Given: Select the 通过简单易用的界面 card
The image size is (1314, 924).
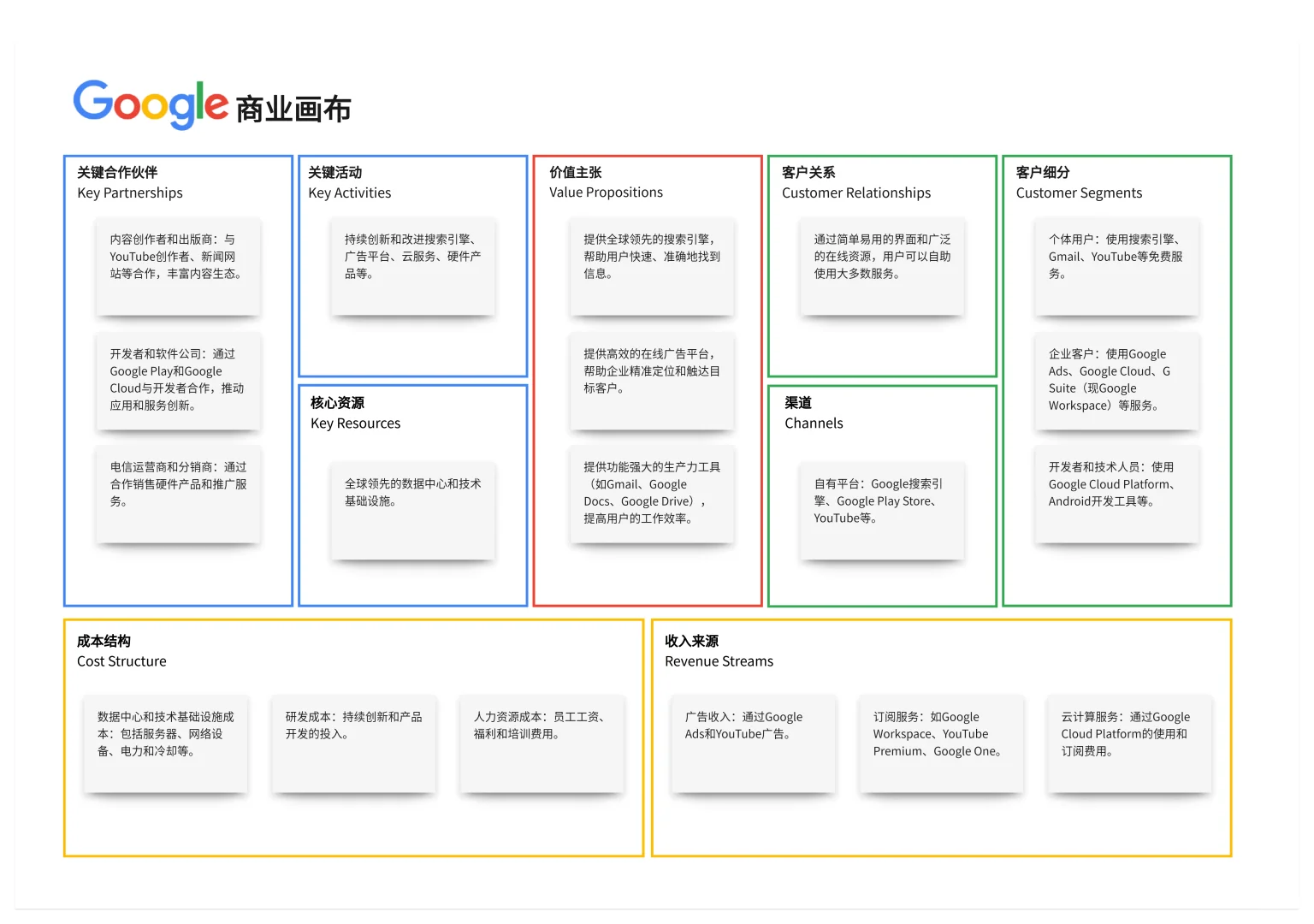Looking at the screenshot, I should click(x=882, y=267).
